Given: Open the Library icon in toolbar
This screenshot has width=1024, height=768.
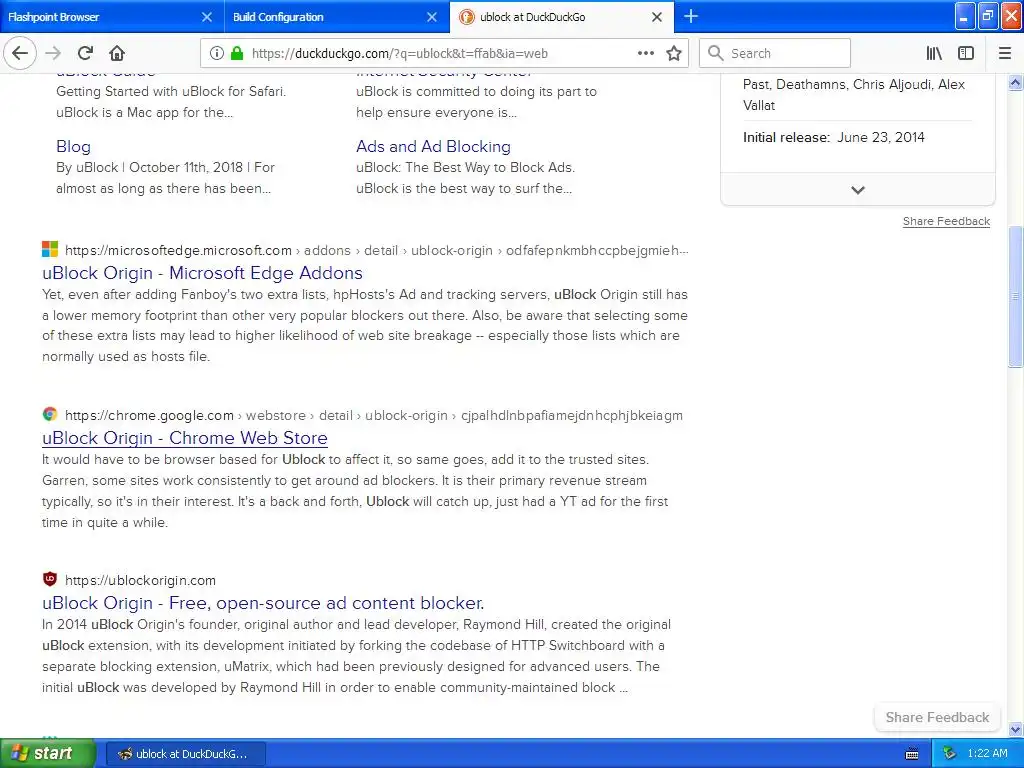Looking at the screenshot, I should coord(934,53).
